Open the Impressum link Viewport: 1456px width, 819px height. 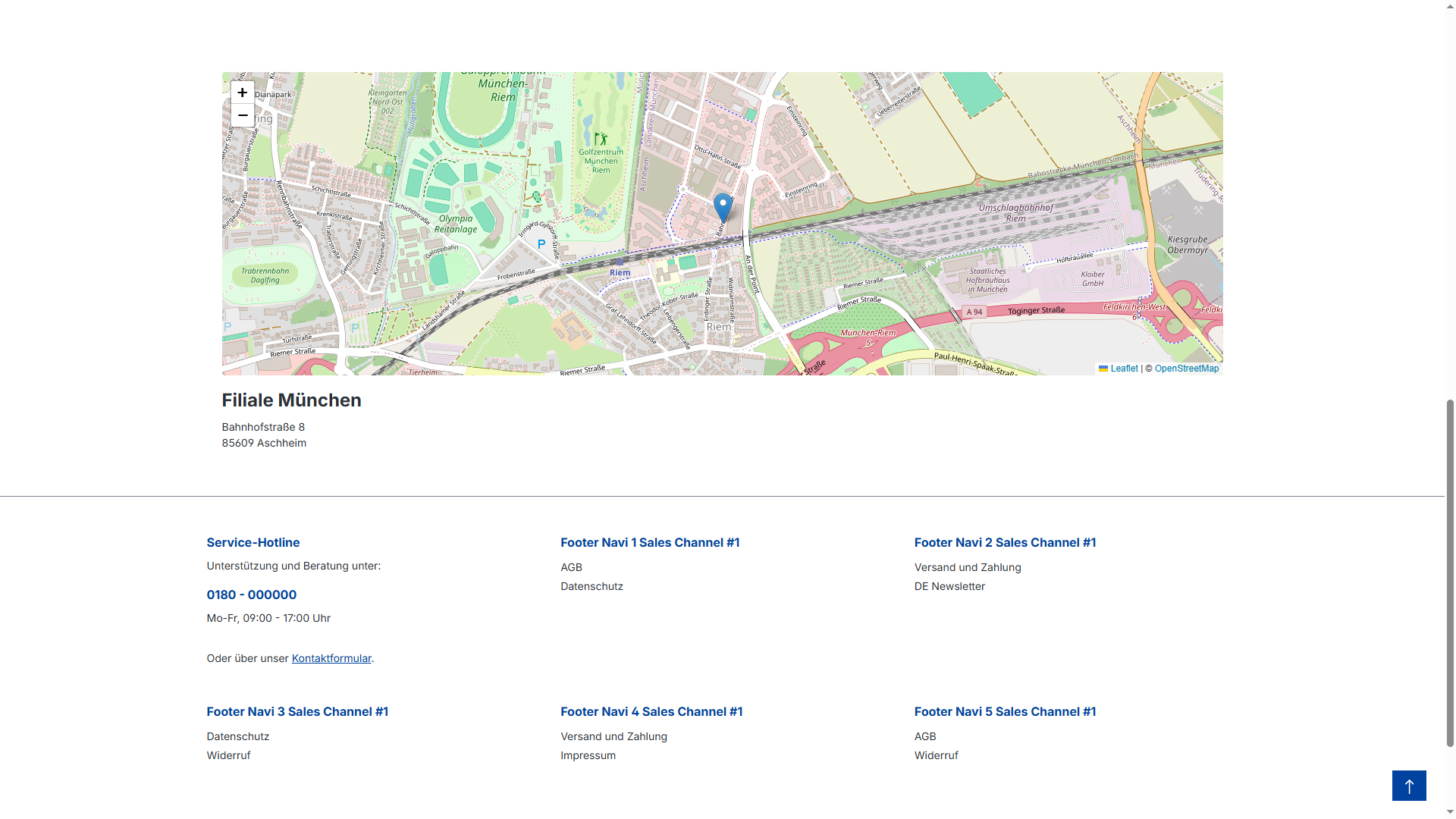(x=588, y=755)
